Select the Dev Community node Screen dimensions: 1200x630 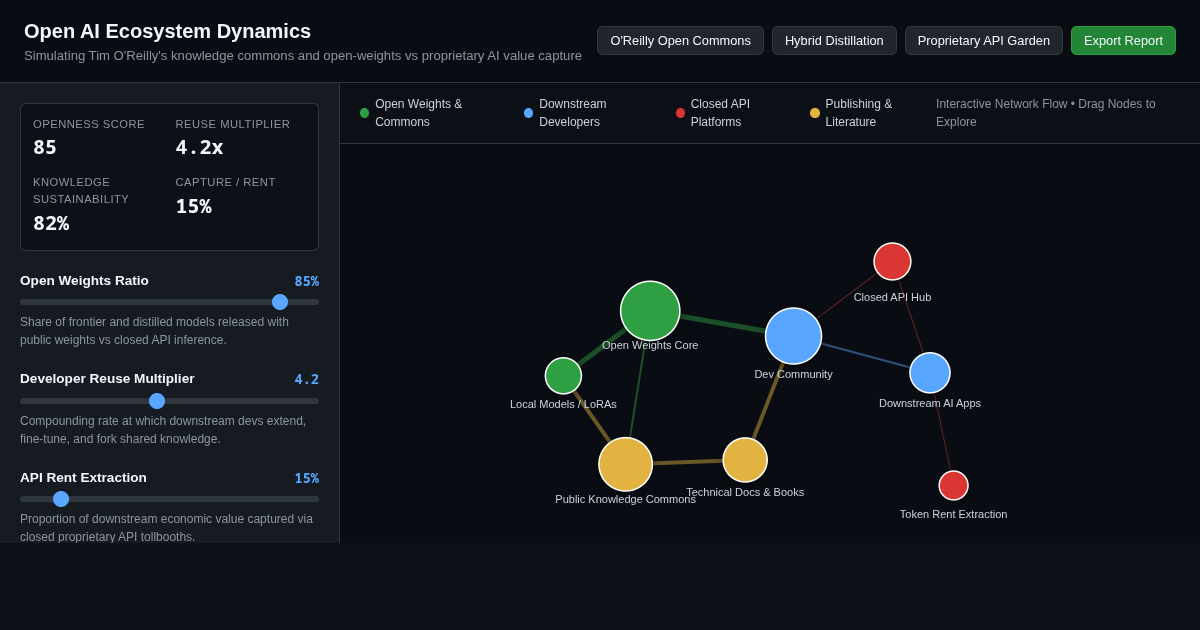(x=793, y=336)
